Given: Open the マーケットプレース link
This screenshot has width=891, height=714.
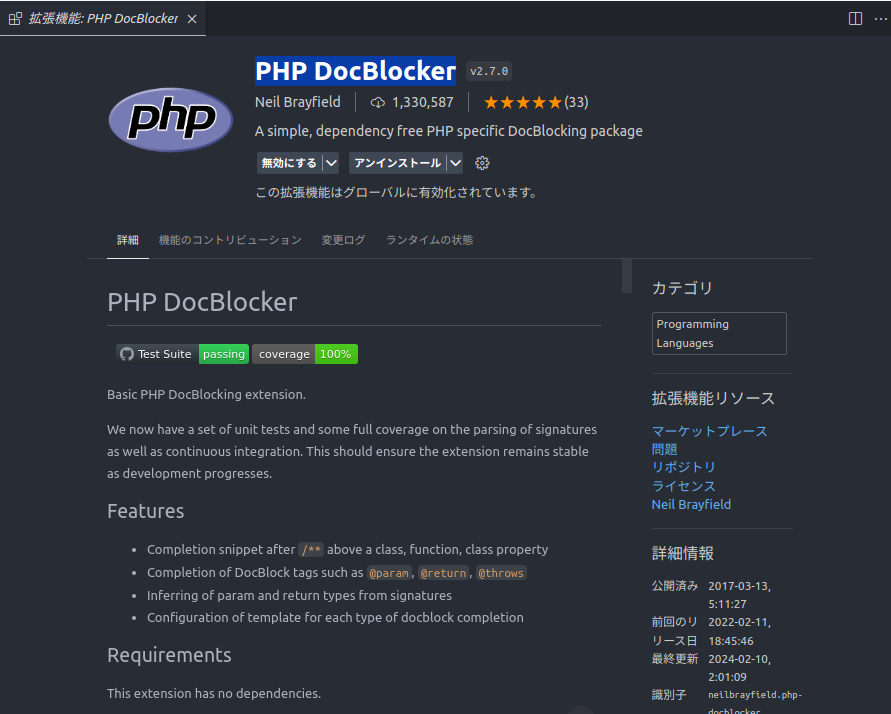Looking at the screenshot, I should [x=709, y=431].
